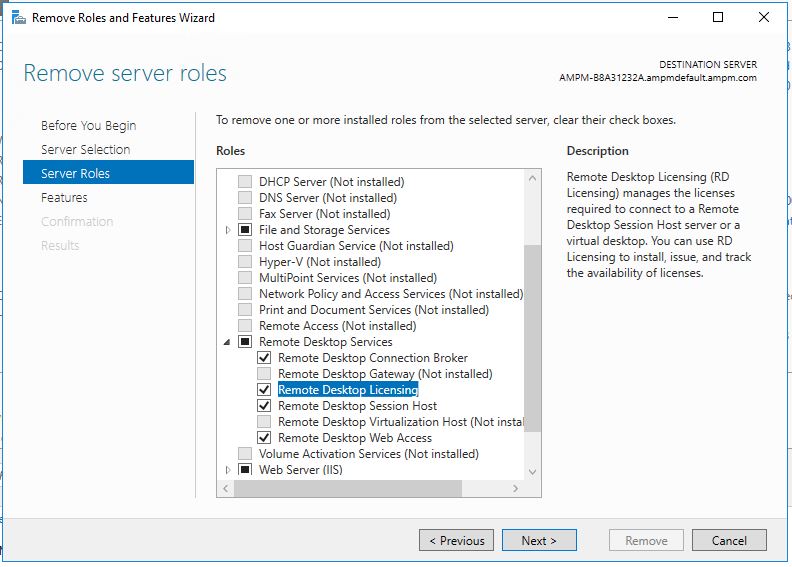Uncheck Remote Desktop Connection Broker checkbox
The image size is (792, 567).
(x=265, y=358)
